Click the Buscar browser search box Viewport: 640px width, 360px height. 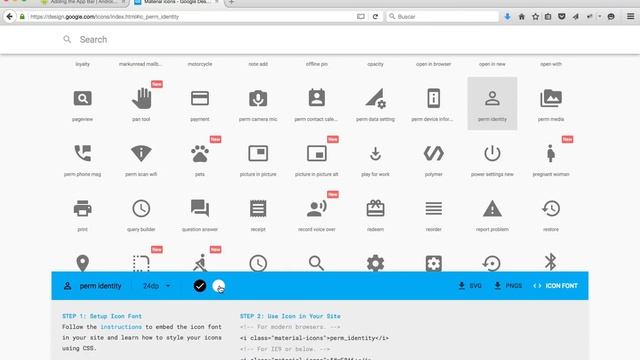[x=442, y=17]
